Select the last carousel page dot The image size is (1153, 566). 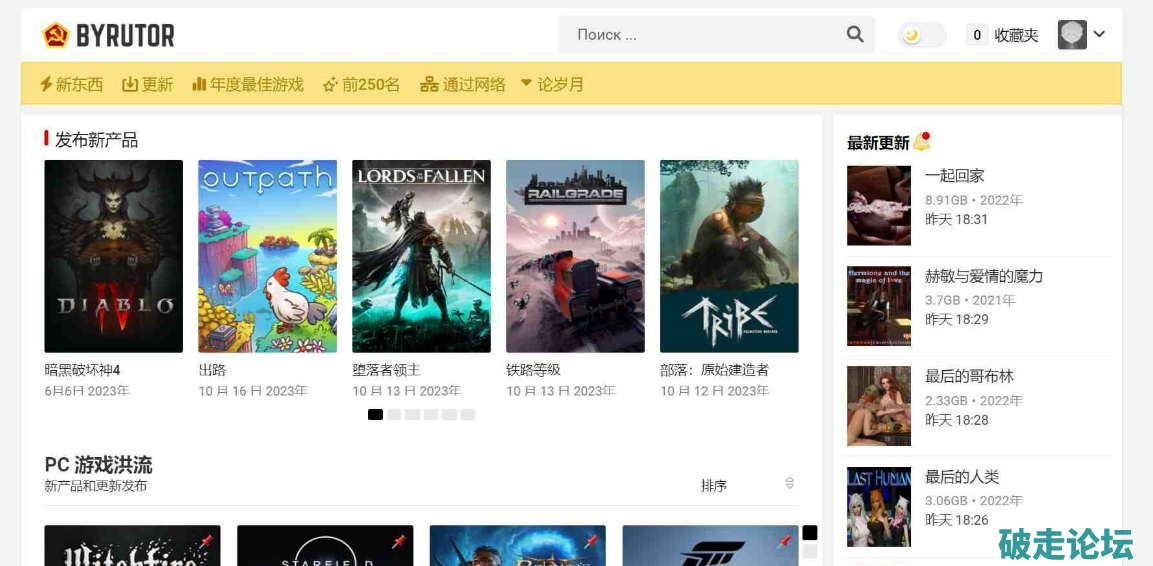(x=468, y=414)
